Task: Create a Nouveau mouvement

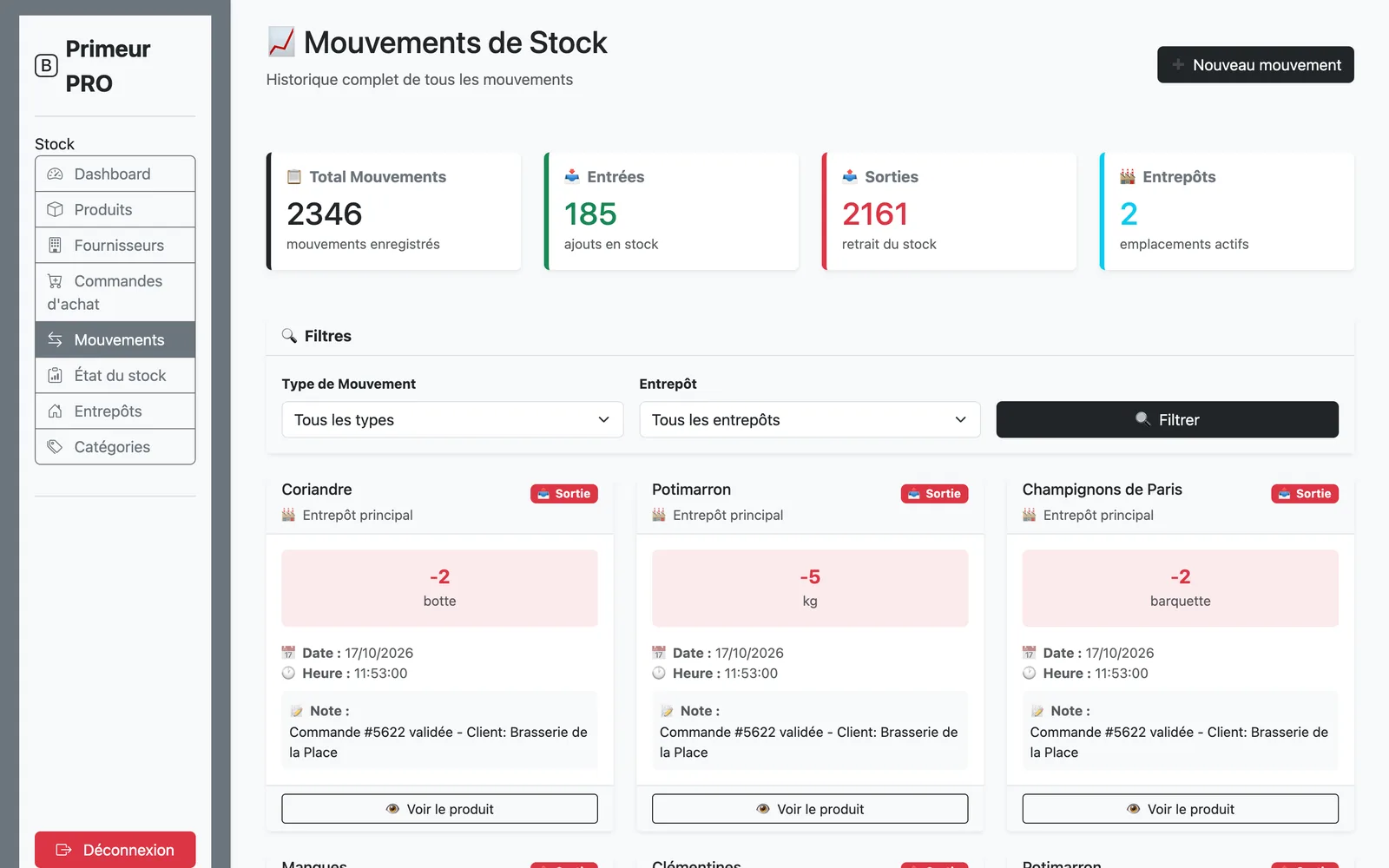Action: click(x=1255, y=65)
